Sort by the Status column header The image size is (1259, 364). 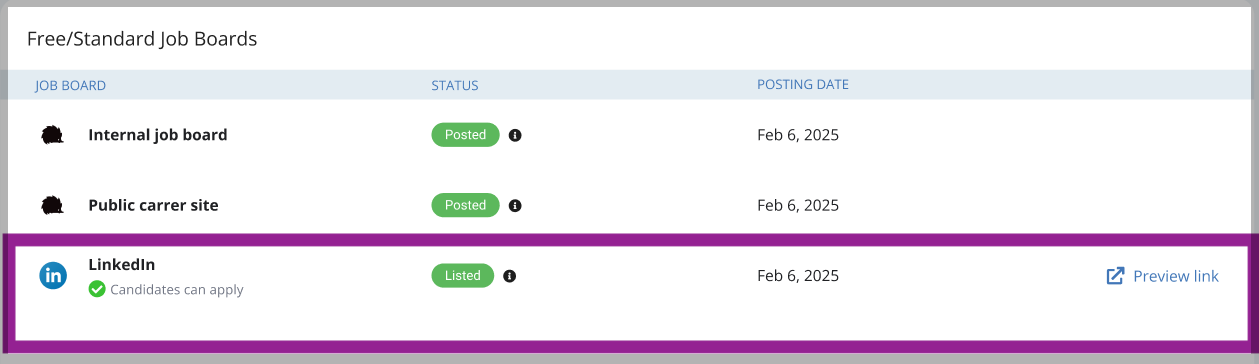pos(455,85)
